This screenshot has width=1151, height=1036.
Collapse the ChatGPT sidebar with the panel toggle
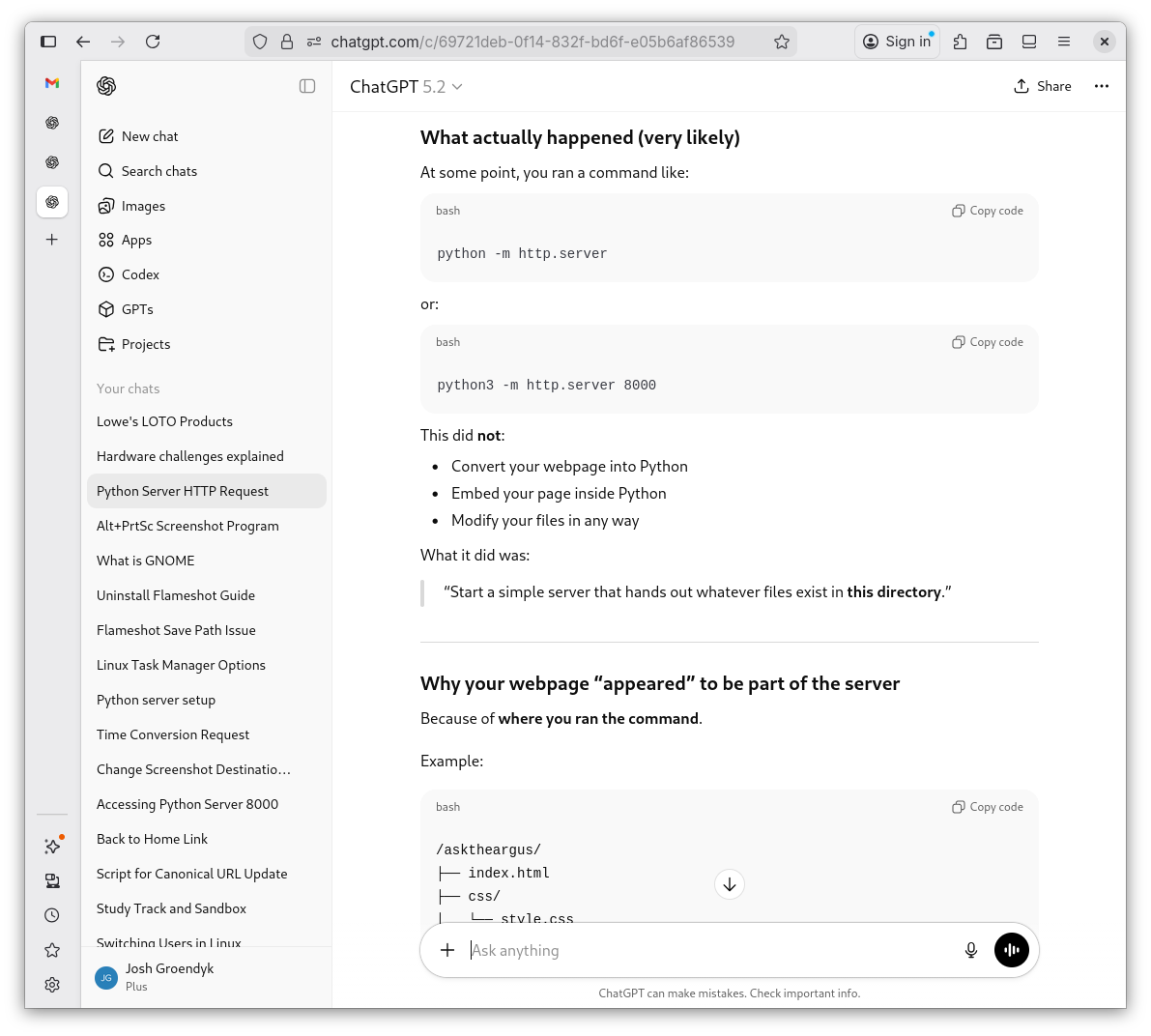pos(306,85)
